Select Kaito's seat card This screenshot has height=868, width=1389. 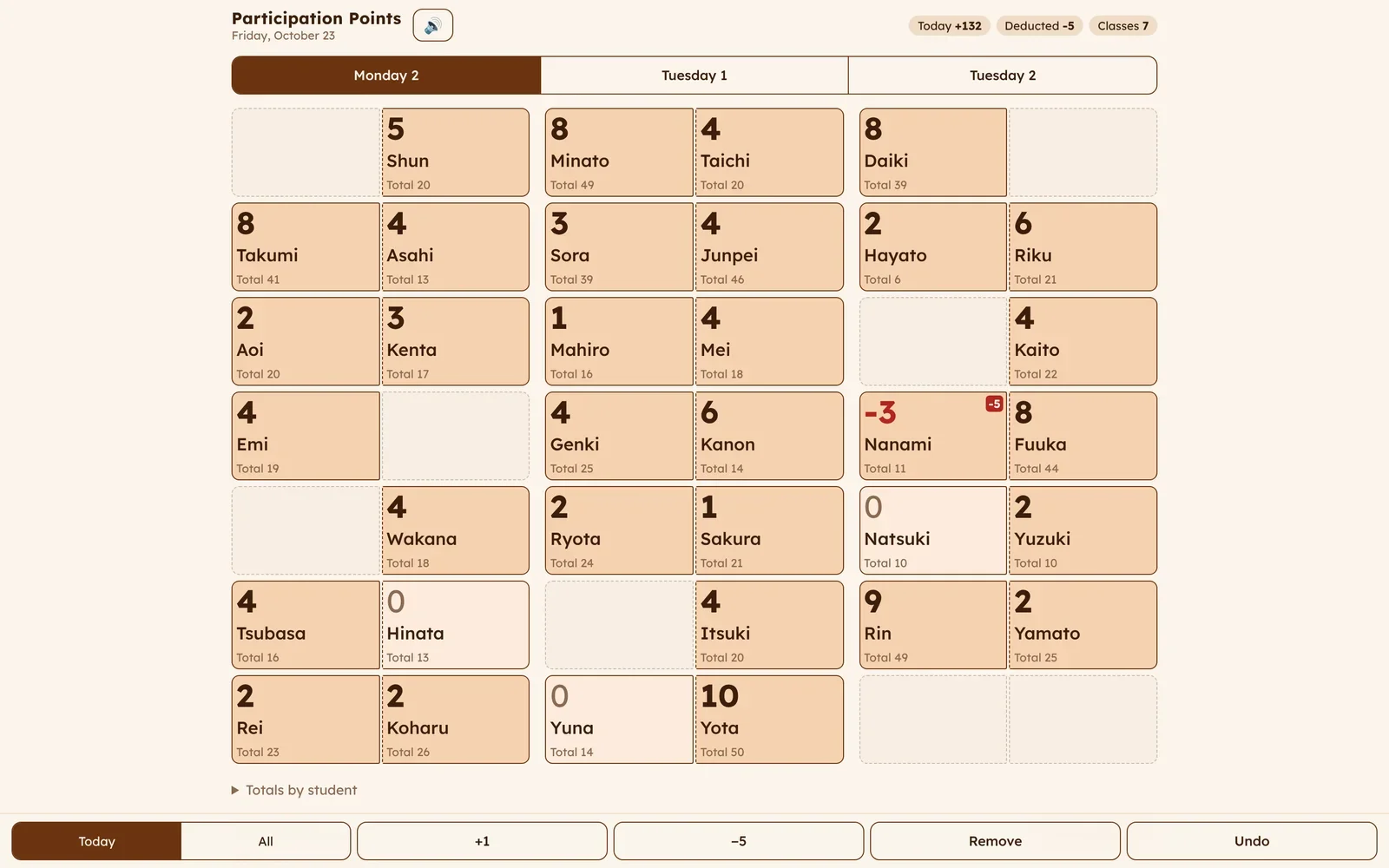coord(1083,341)
